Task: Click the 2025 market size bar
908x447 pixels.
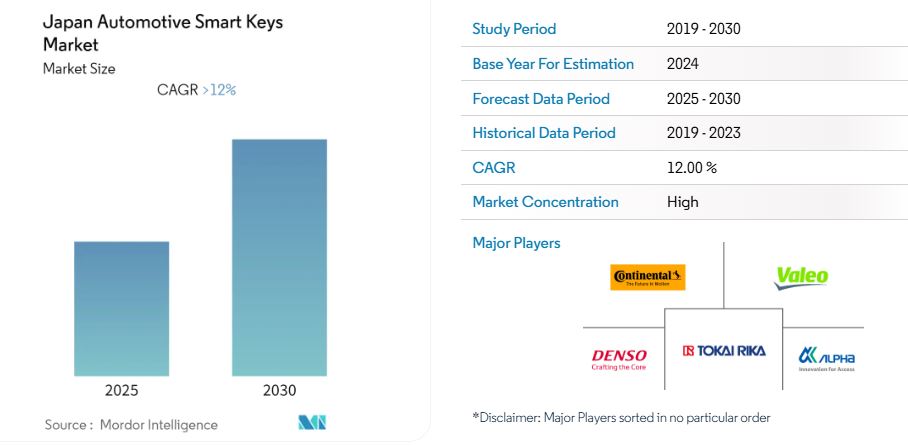Action: tap(122, 308)
